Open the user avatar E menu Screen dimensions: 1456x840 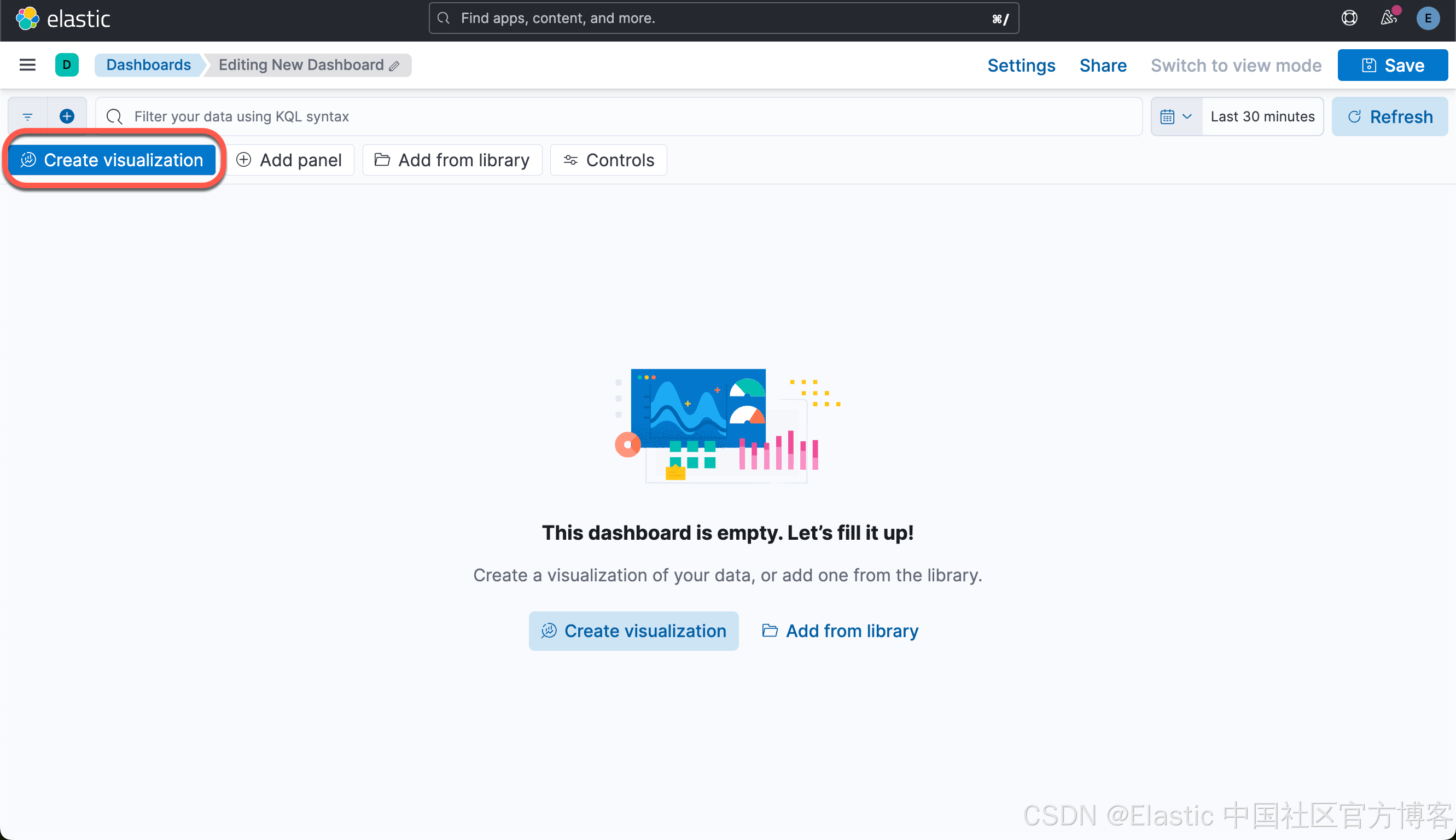tap(1428, 18)
